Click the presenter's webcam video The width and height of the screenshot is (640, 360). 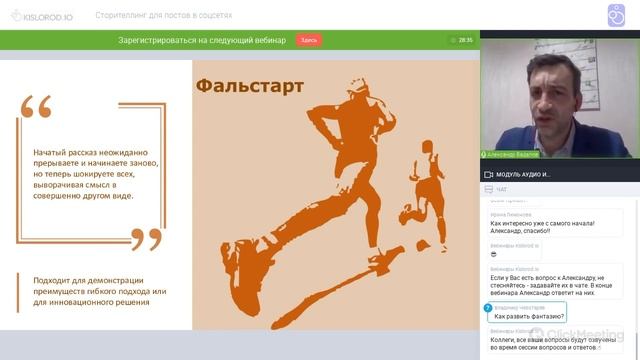coord(560,98)
